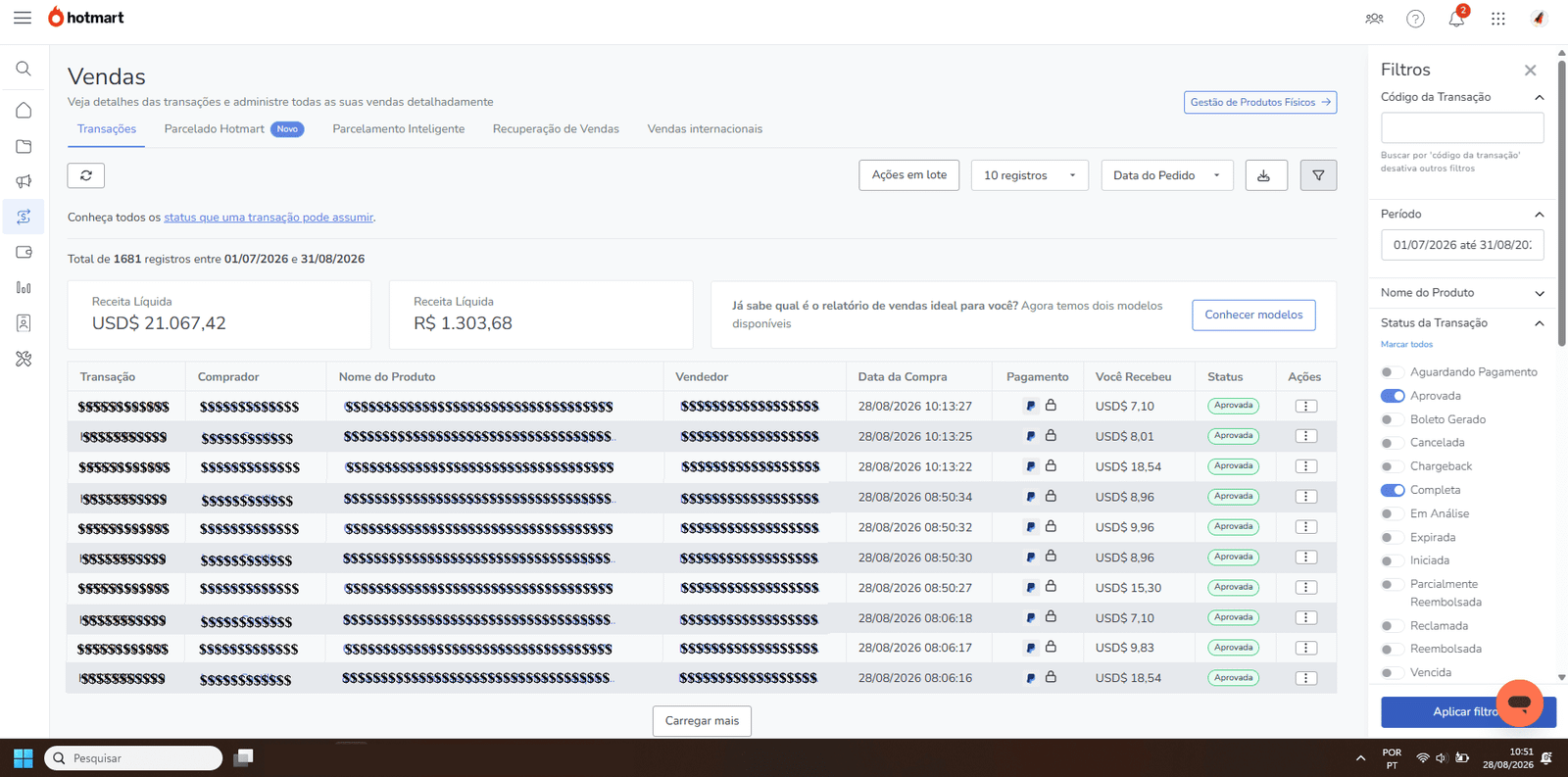Viewport: 1568px width, 777px height.
Task: Enable the Reembolsada status toggle
Action: [1392, 649]
